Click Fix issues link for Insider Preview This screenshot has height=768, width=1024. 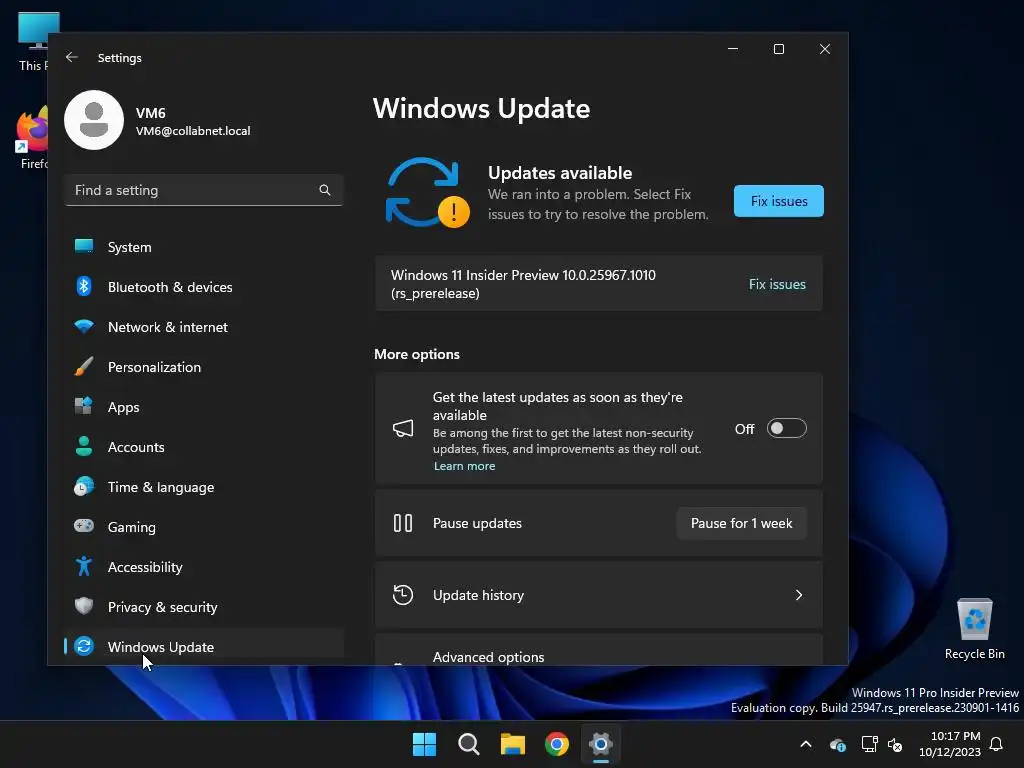coord(777,284)
